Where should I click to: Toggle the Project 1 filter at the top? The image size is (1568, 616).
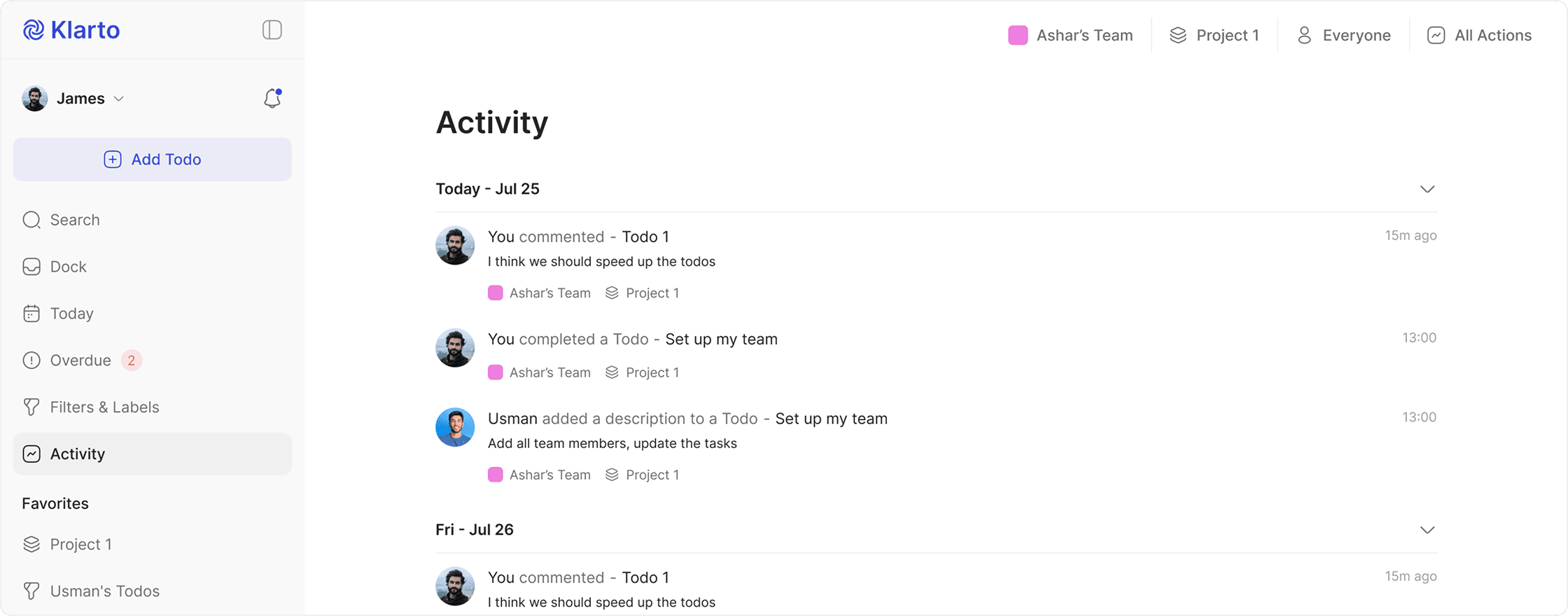tap(1214, 34)
